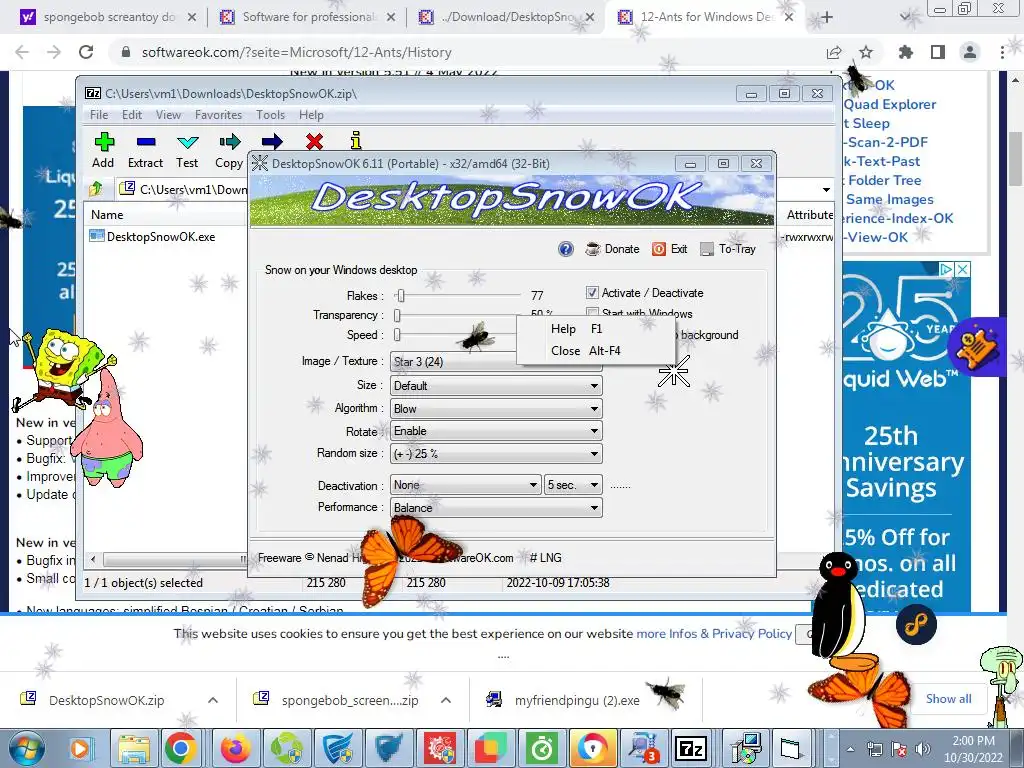Screen dimensions: 1024x768
Task: Open the 7-Zip Help menu
Action: 312,115
